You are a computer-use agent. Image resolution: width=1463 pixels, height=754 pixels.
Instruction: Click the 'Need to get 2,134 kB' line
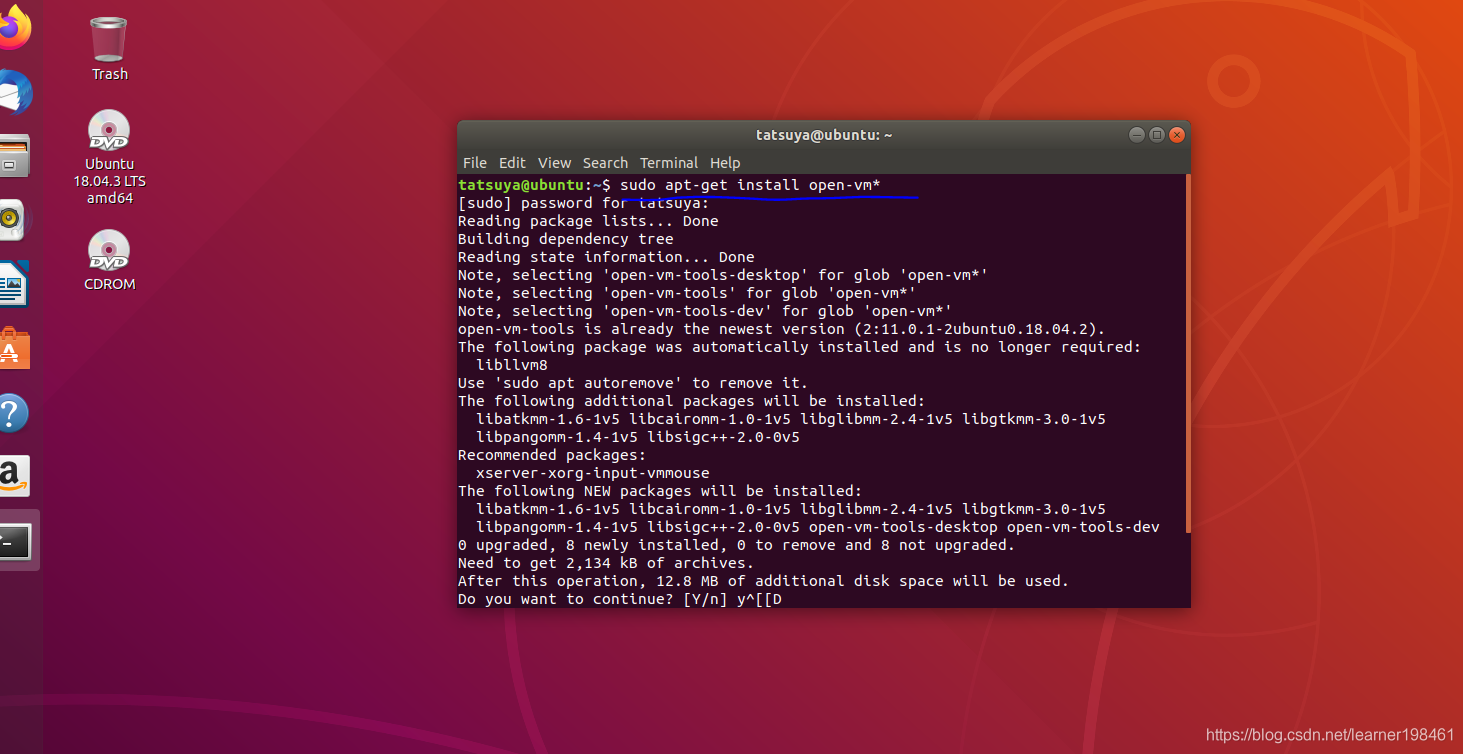pos(606,563)
